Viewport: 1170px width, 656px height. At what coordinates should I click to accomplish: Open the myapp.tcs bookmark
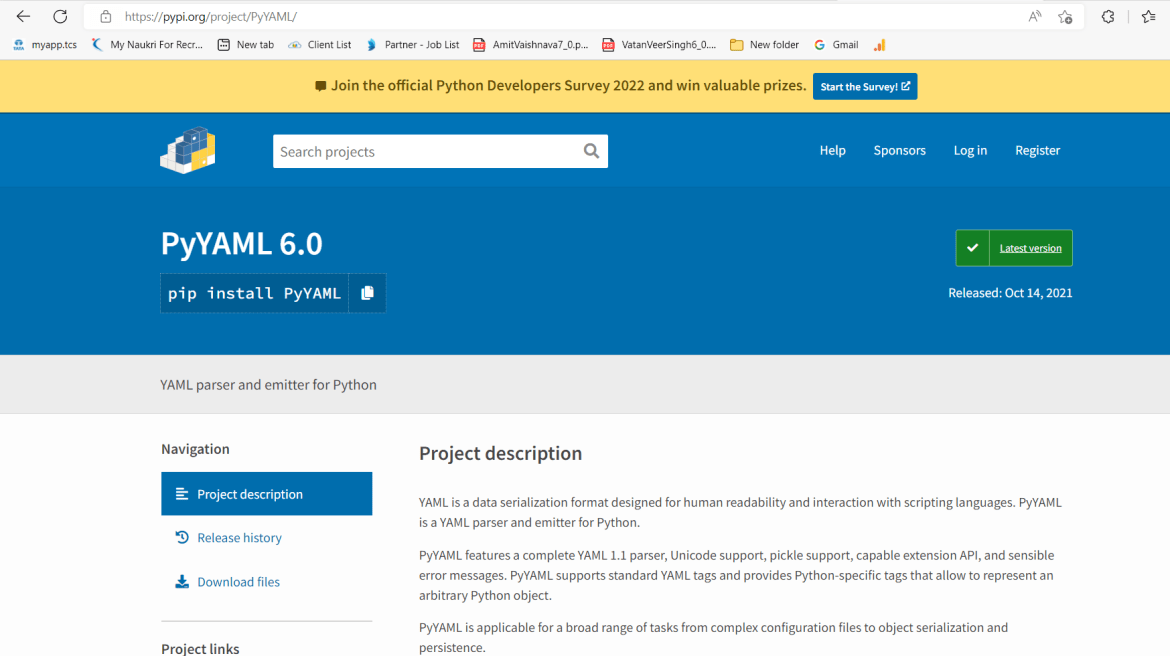(x=45, y=45)
